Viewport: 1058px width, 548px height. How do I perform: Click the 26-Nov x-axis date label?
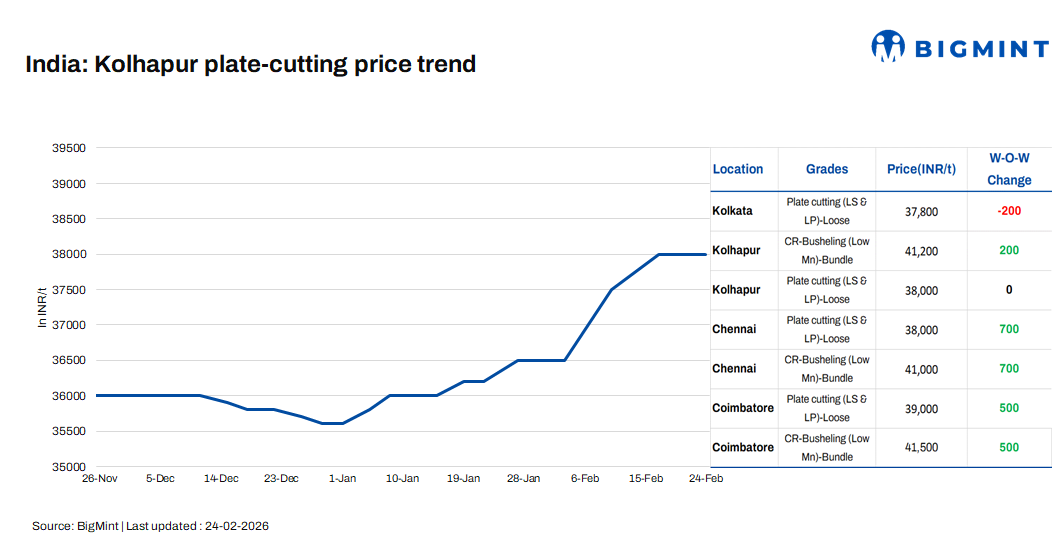(x=99, y=479)
